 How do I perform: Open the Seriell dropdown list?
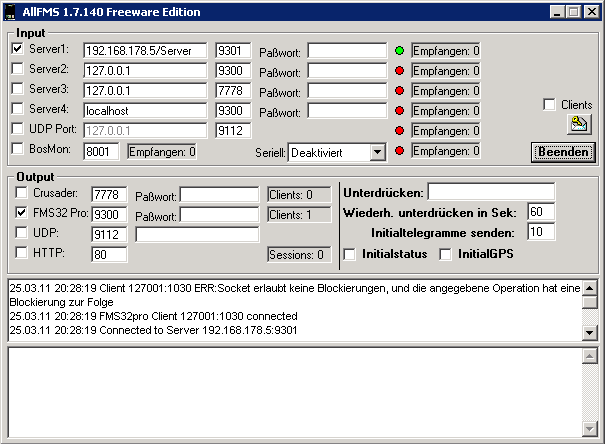coord(376,152)
